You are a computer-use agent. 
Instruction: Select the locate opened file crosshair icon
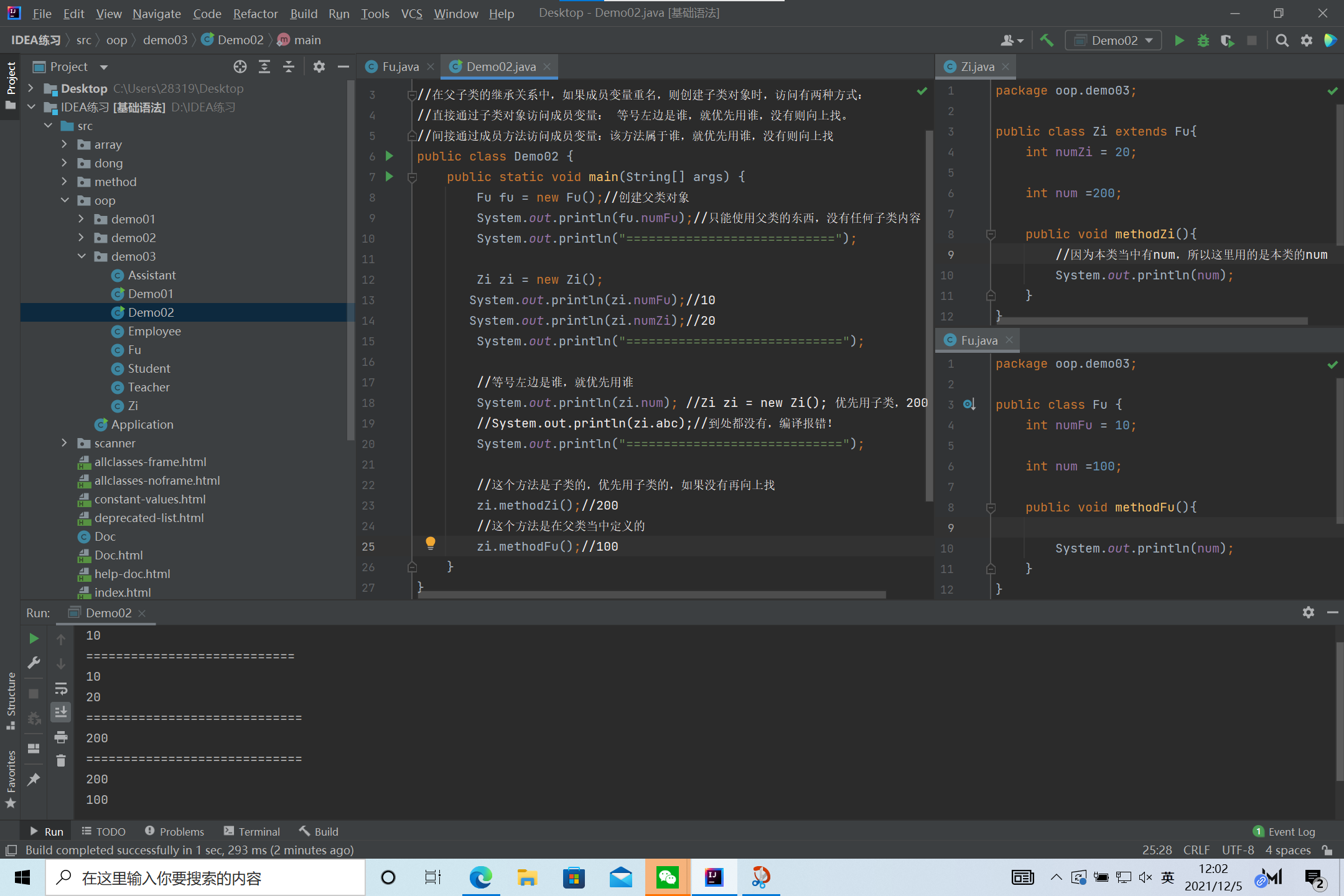pyautogui.click(x=240, y=67)
